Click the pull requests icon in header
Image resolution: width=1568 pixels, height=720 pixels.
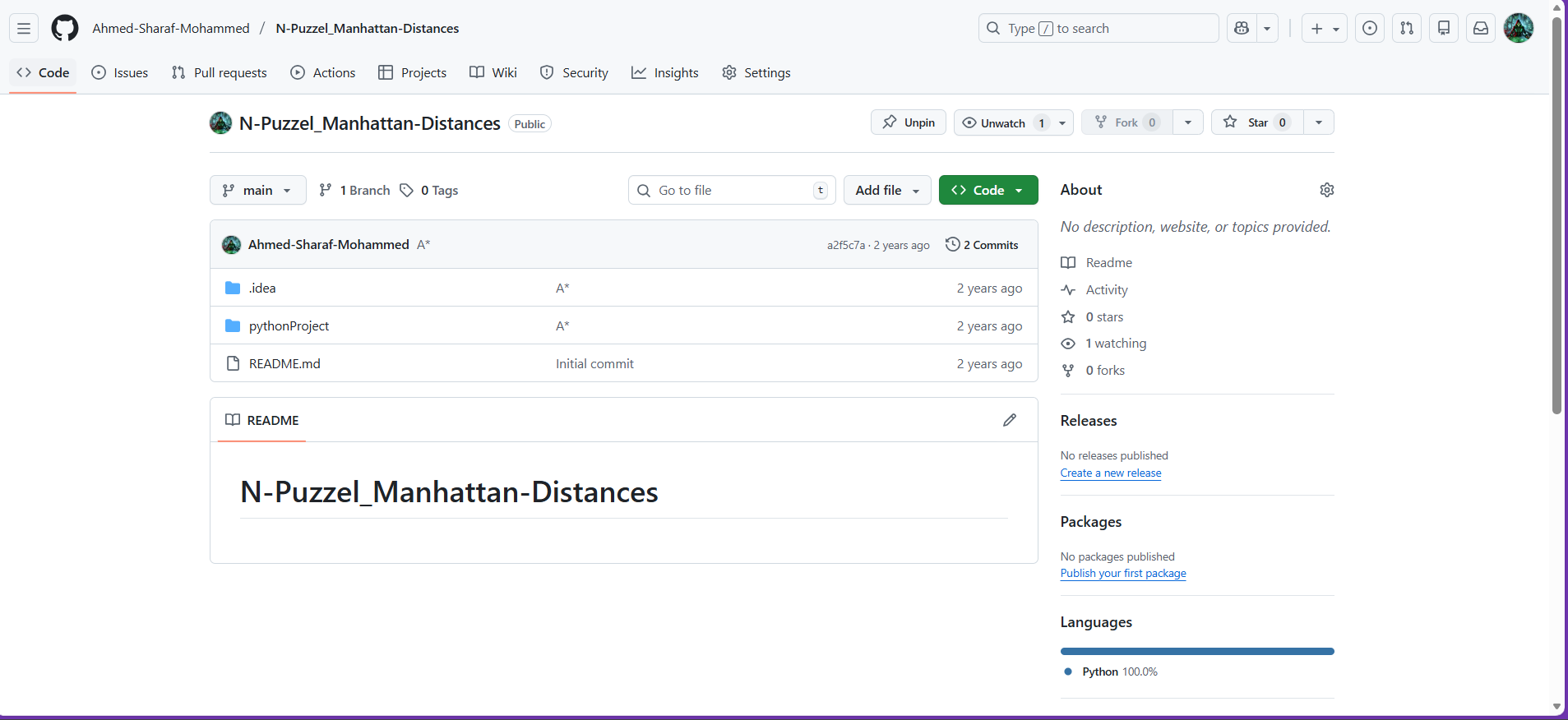click(x=1406, y=28)
